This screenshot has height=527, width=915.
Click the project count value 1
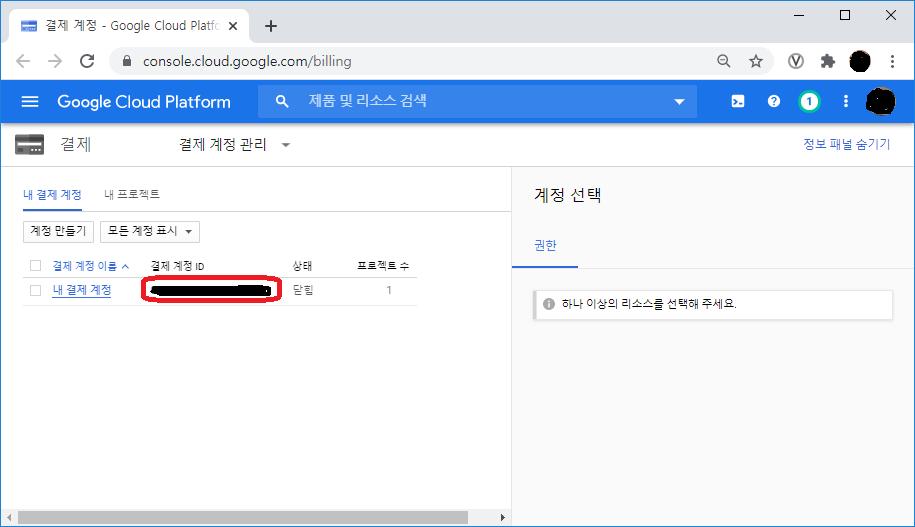[389, 290]
